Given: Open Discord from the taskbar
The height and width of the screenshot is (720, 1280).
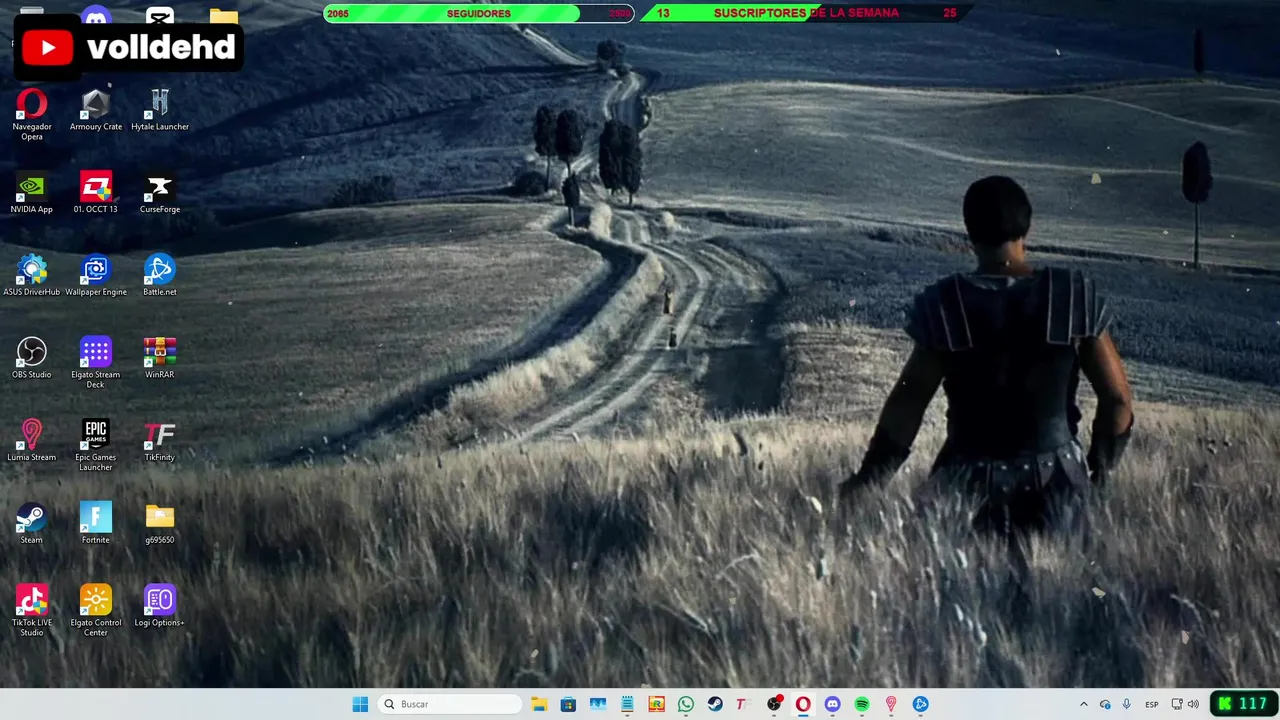Looking at the screenshot, I should (832, 704).
